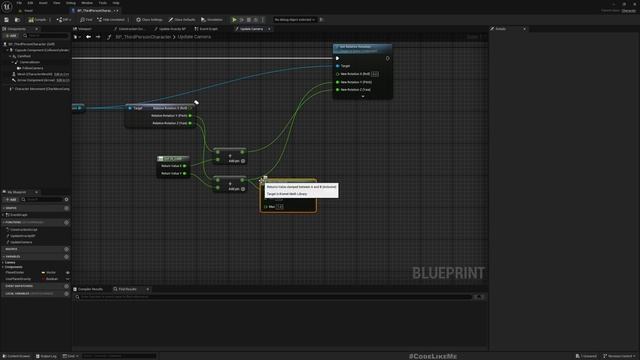Open Class Settings

pos(149,20)
